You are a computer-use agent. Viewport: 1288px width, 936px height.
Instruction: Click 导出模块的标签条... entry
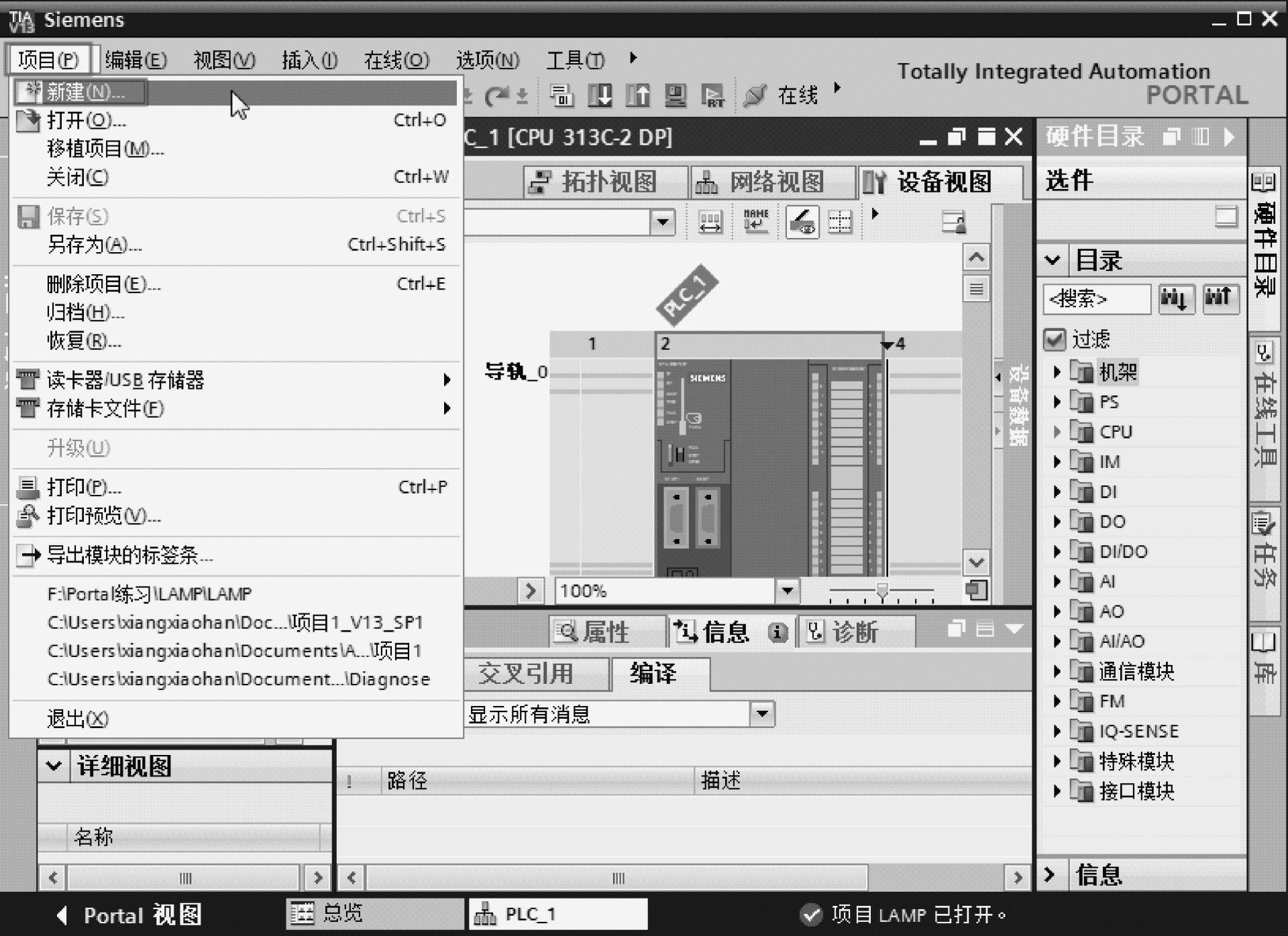click(235, 555)
